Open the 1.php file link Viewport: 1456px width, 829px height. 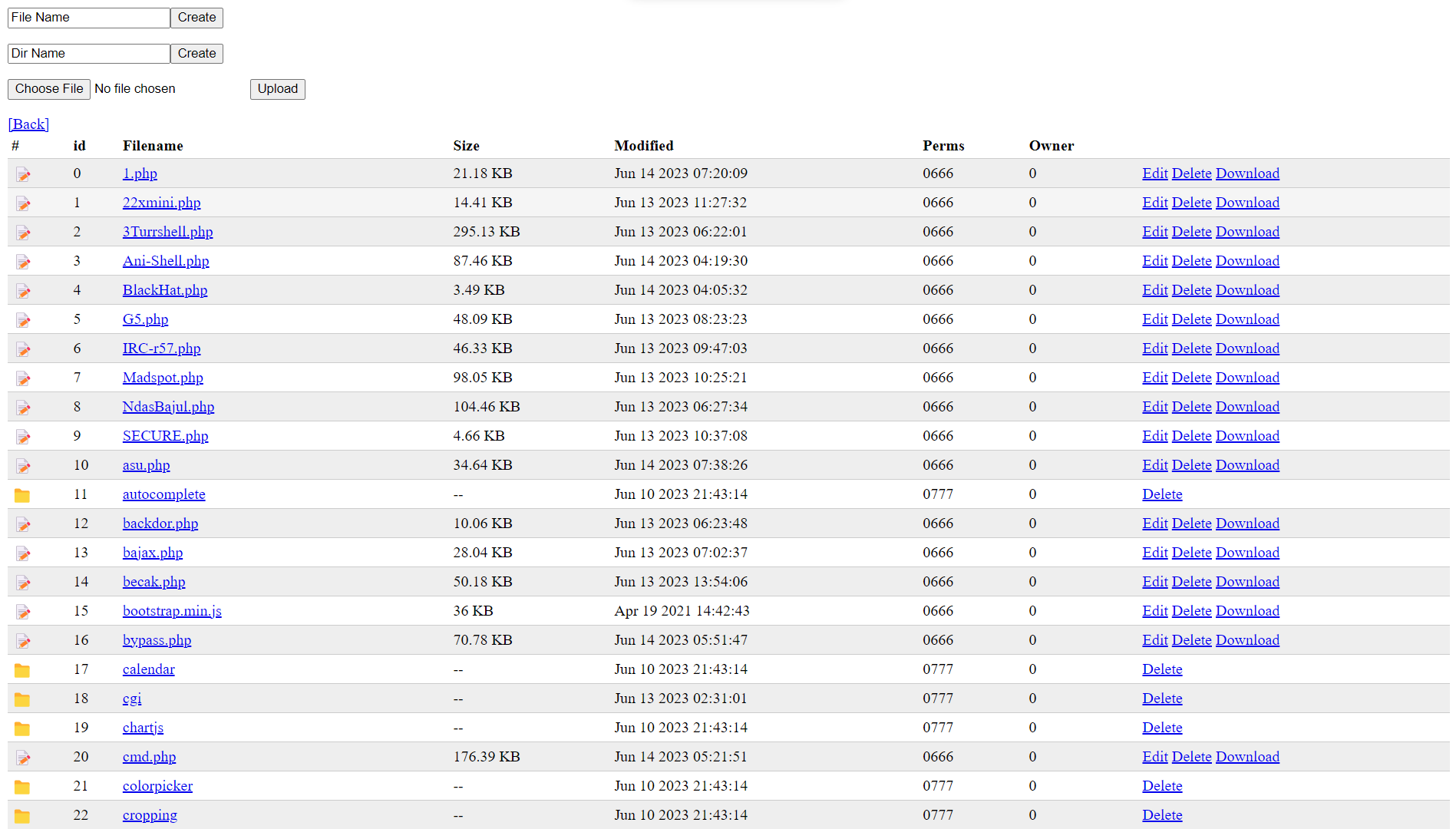140,173
